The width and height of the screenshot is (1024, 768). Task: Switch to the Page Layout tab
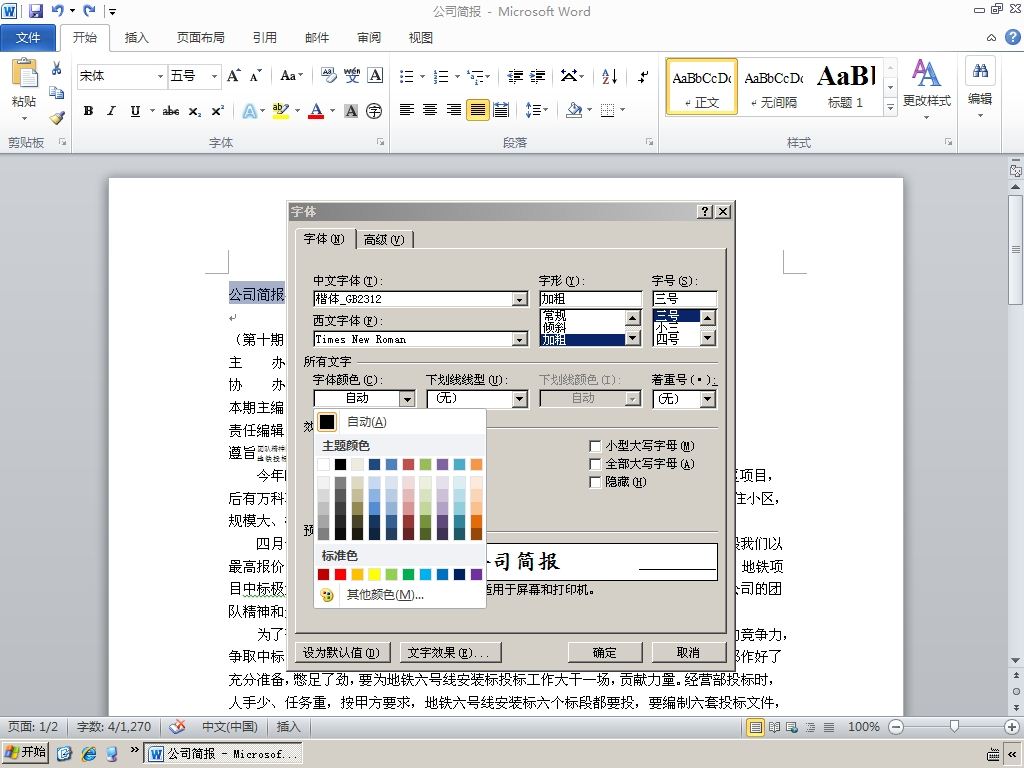pos(200,38)
